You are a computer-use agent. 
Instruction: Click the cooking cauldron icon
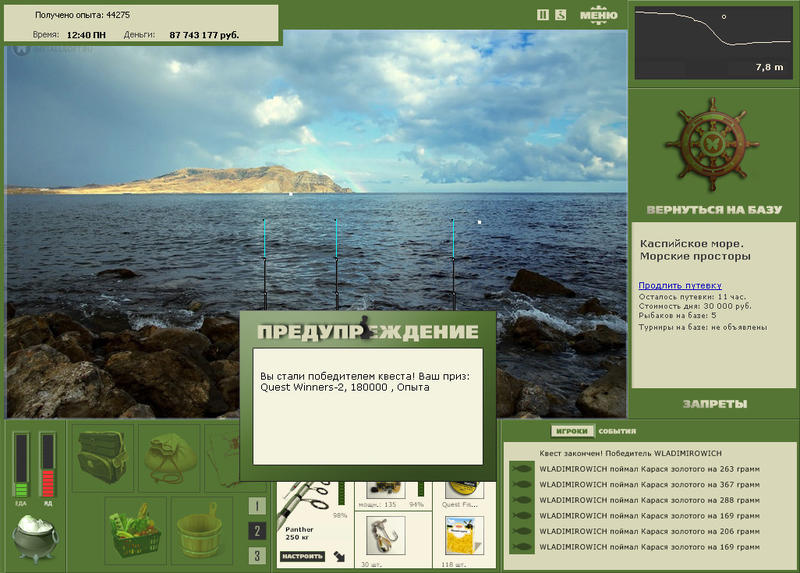point(35,538)
